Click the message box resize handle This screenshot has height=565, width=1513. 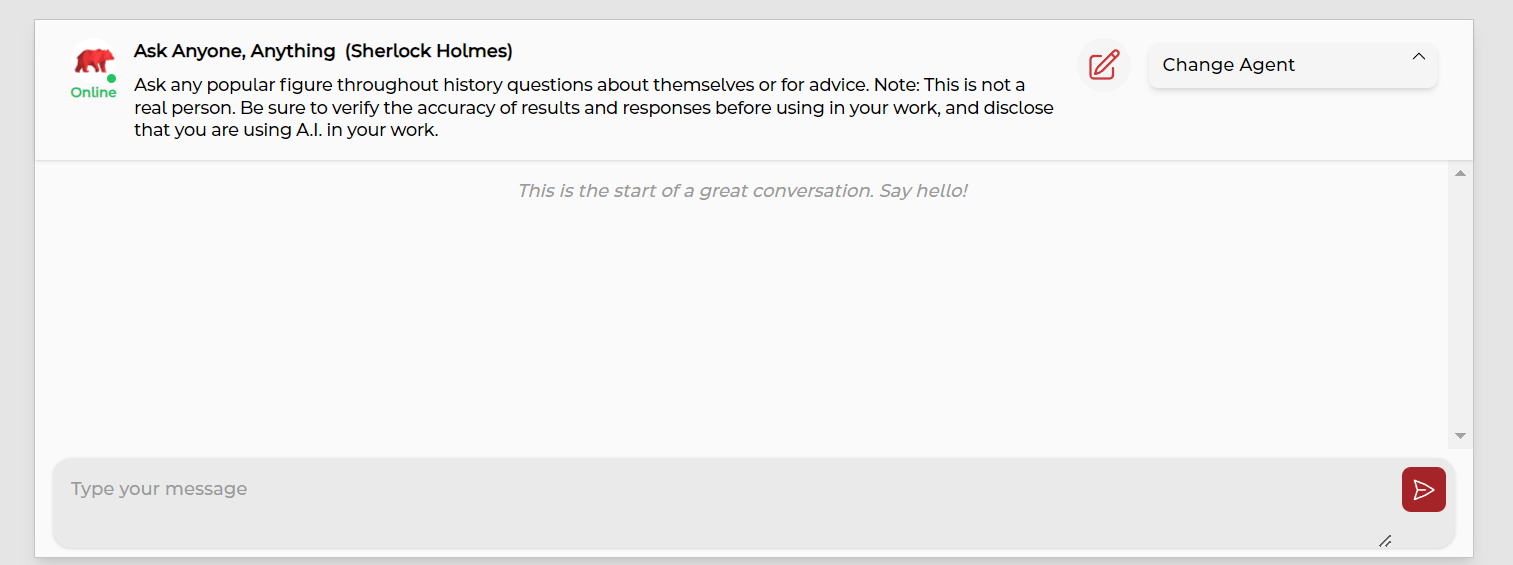[1385, 541]
